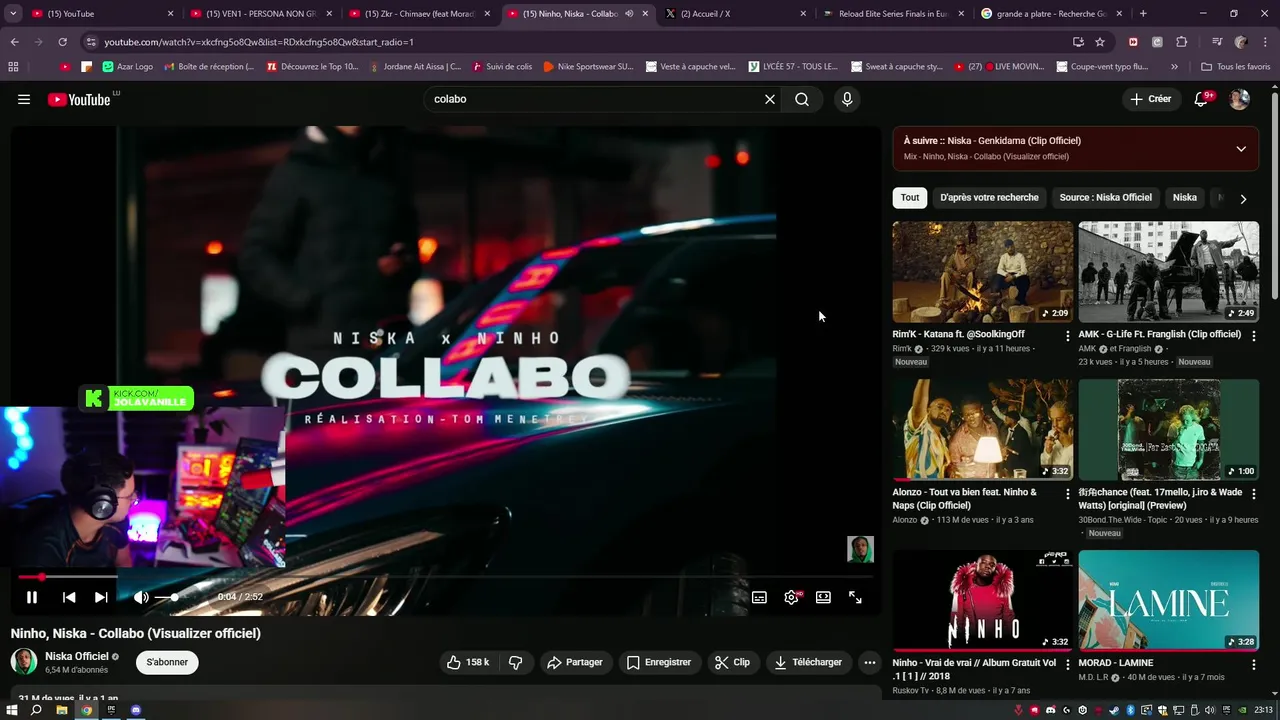Open more actions beside Télécharger
The width and height of the screenshot is (1280, 720).
pos(870,662)
